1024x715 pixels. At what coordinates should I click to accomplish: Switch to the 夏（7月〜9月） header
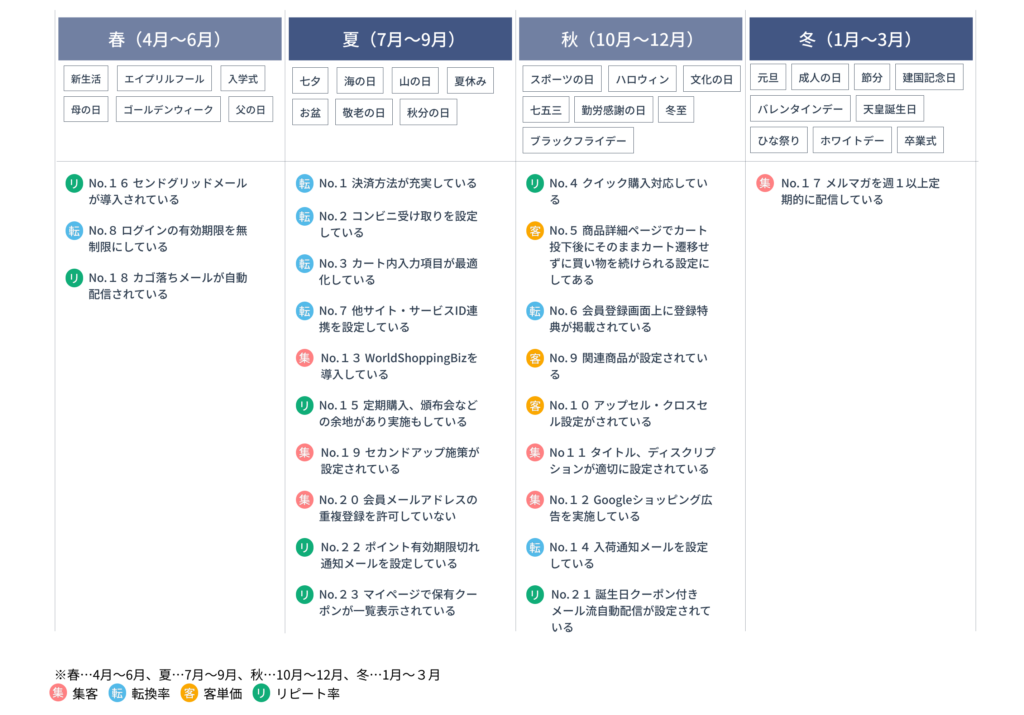click(400, 40)
